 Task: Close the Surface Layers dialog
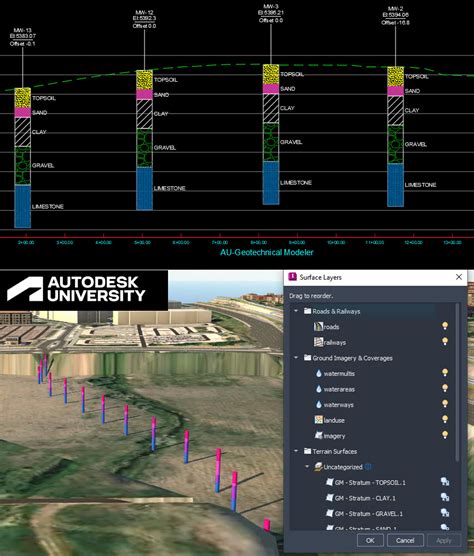[459, 277]
